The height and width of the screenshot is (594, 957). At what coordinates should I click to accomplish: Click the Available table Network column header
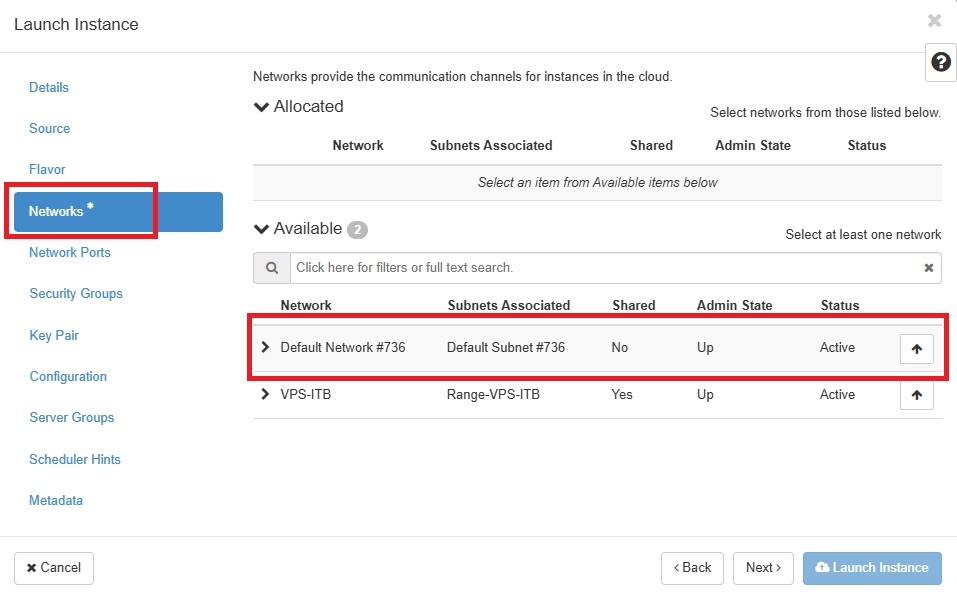[x=306, y=305]
